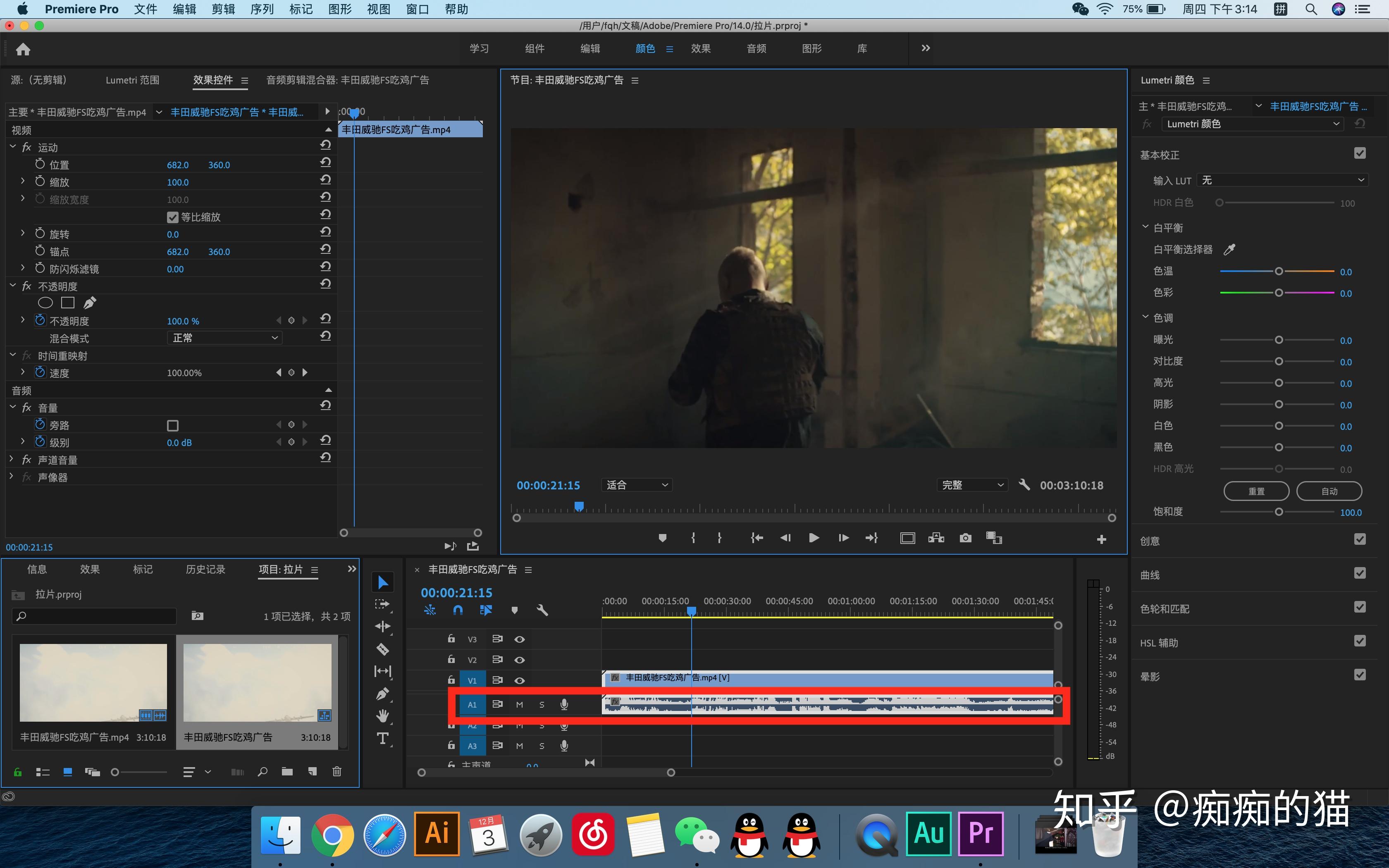Collapse the Tone section

[x=1145, y=317]
